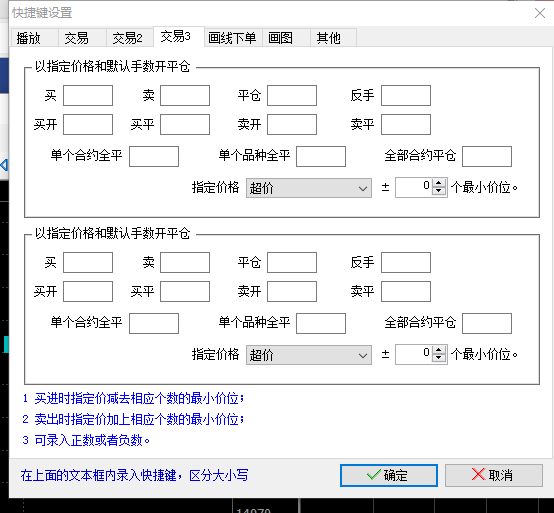Decrease the minimum price tick in the upper group
The image size is (554, 513).
(438, 191)
